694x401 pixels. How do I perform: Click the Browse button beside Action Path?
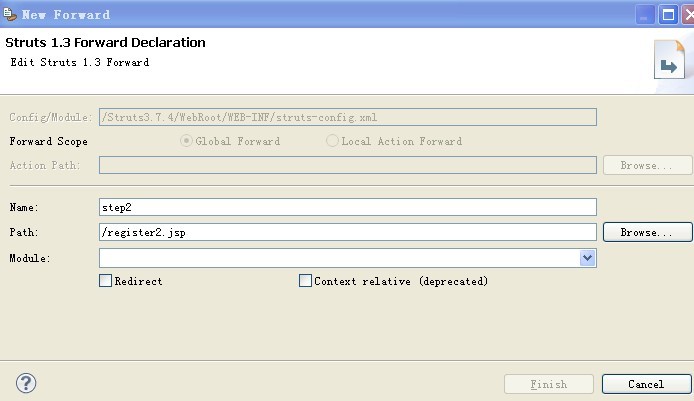click(647, 165)
